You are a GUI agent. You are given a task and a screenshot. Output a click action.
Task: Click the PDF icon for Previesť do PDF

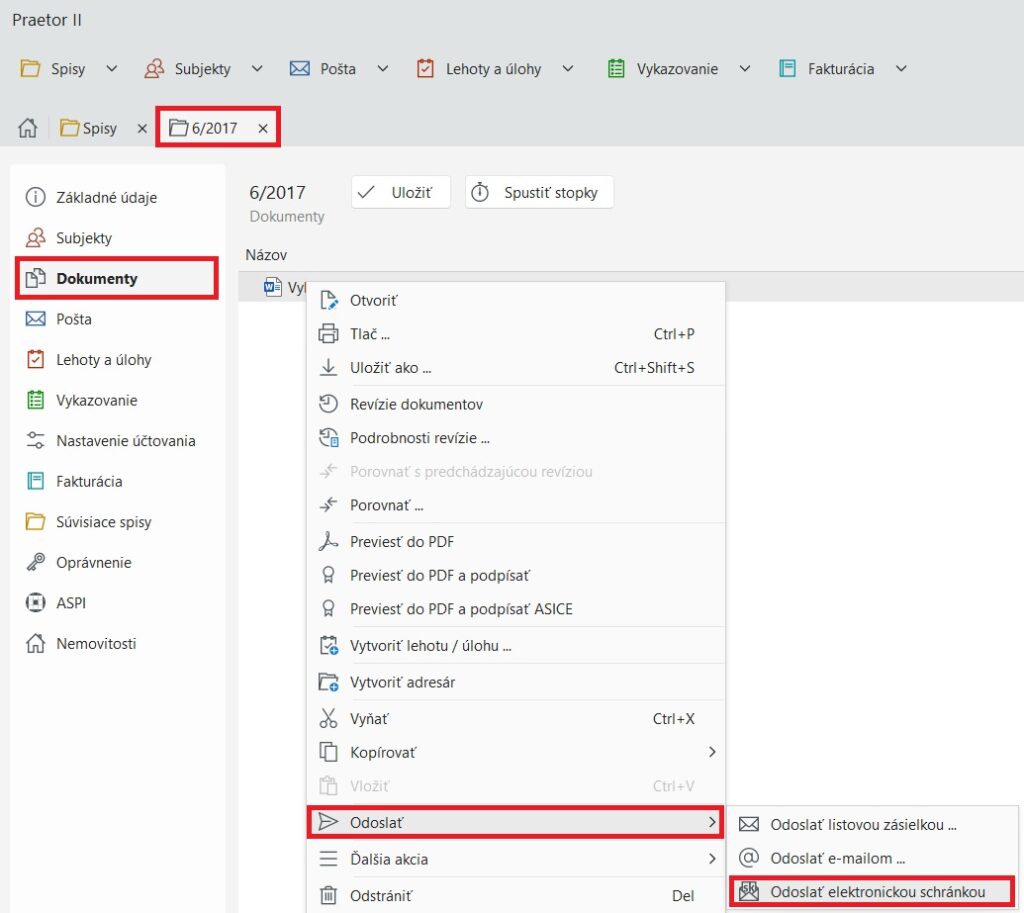click(328, 542)
